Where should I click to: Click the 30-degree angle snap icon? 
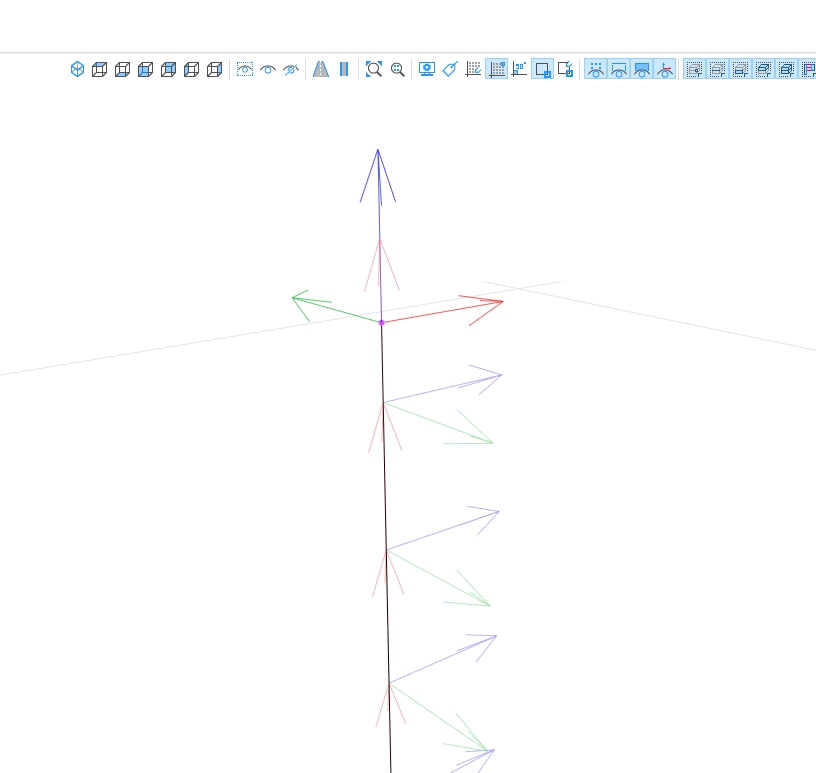519,69
